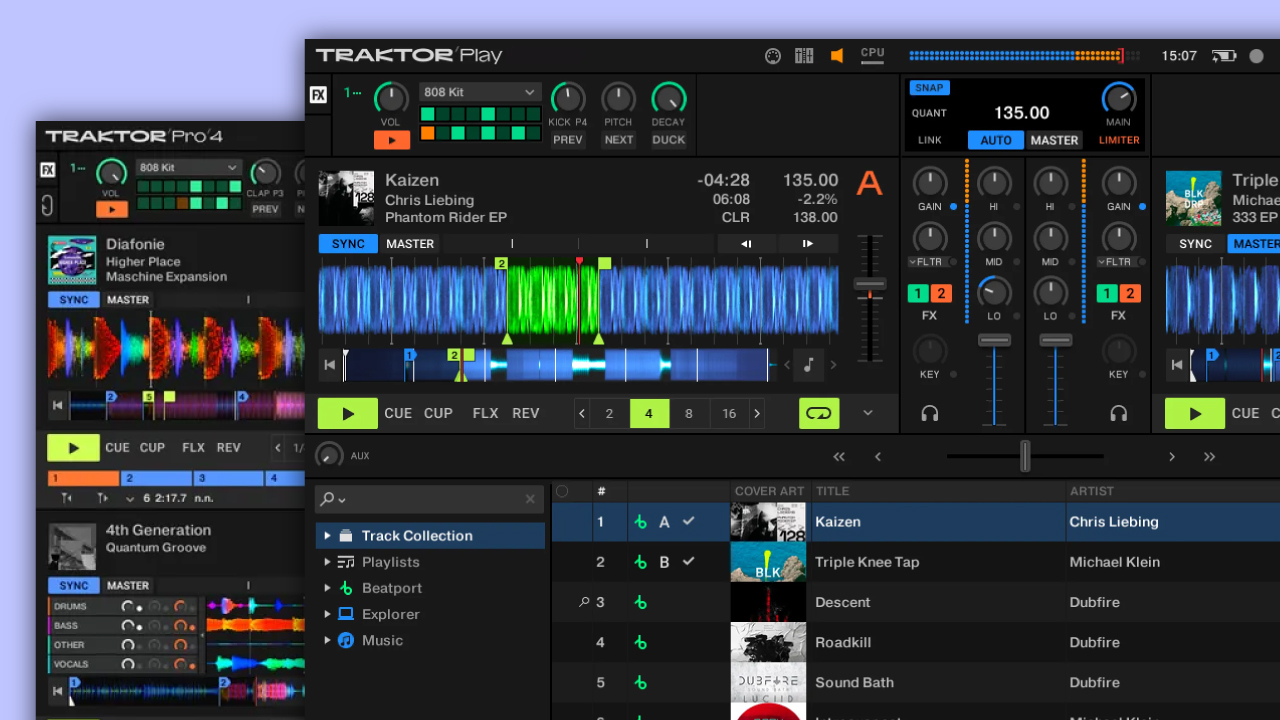The image size is (1280, 720).
Task: Click the orange play button under VOL knob
Action: click(x=392, y=140)
